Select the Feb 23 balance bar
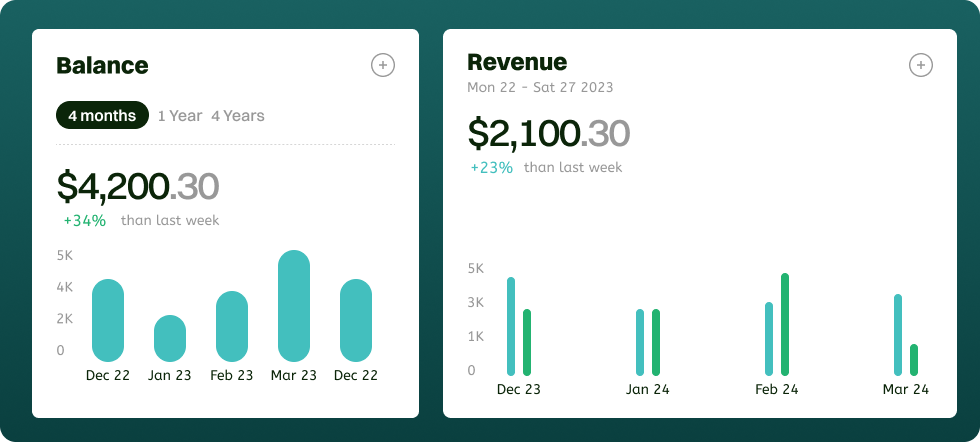This screenshot has width=980, height=442. coord(232,326)
